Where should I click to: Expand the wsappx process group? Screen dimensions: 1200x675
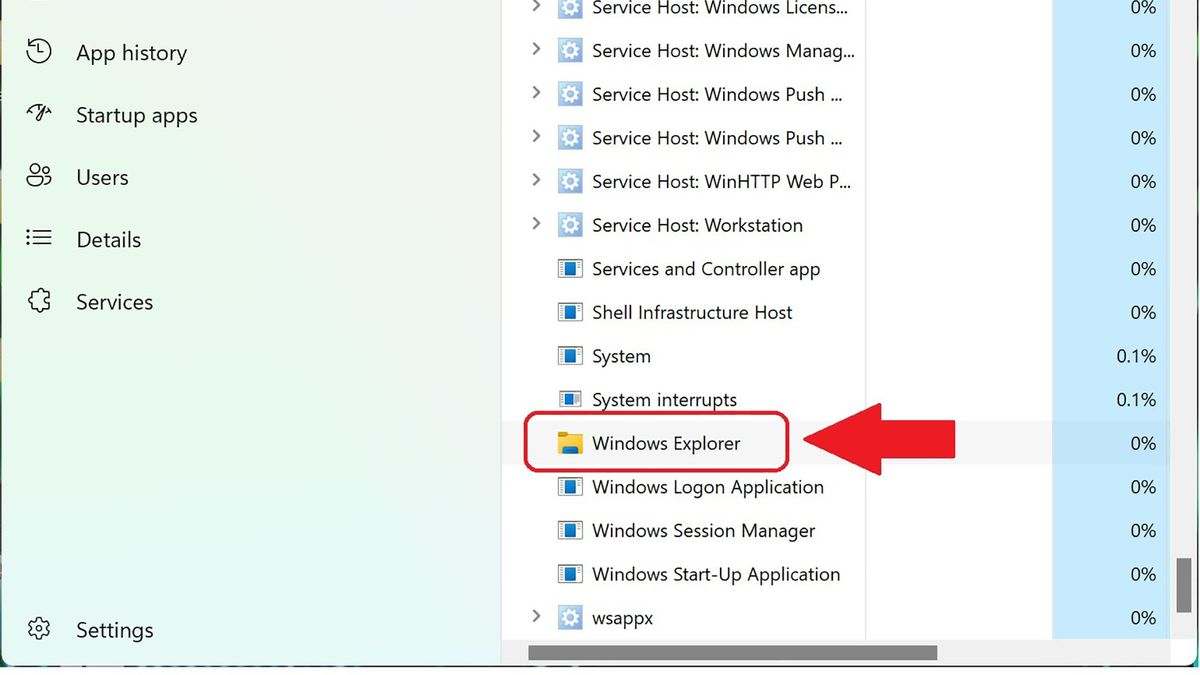tap(536, 617)
